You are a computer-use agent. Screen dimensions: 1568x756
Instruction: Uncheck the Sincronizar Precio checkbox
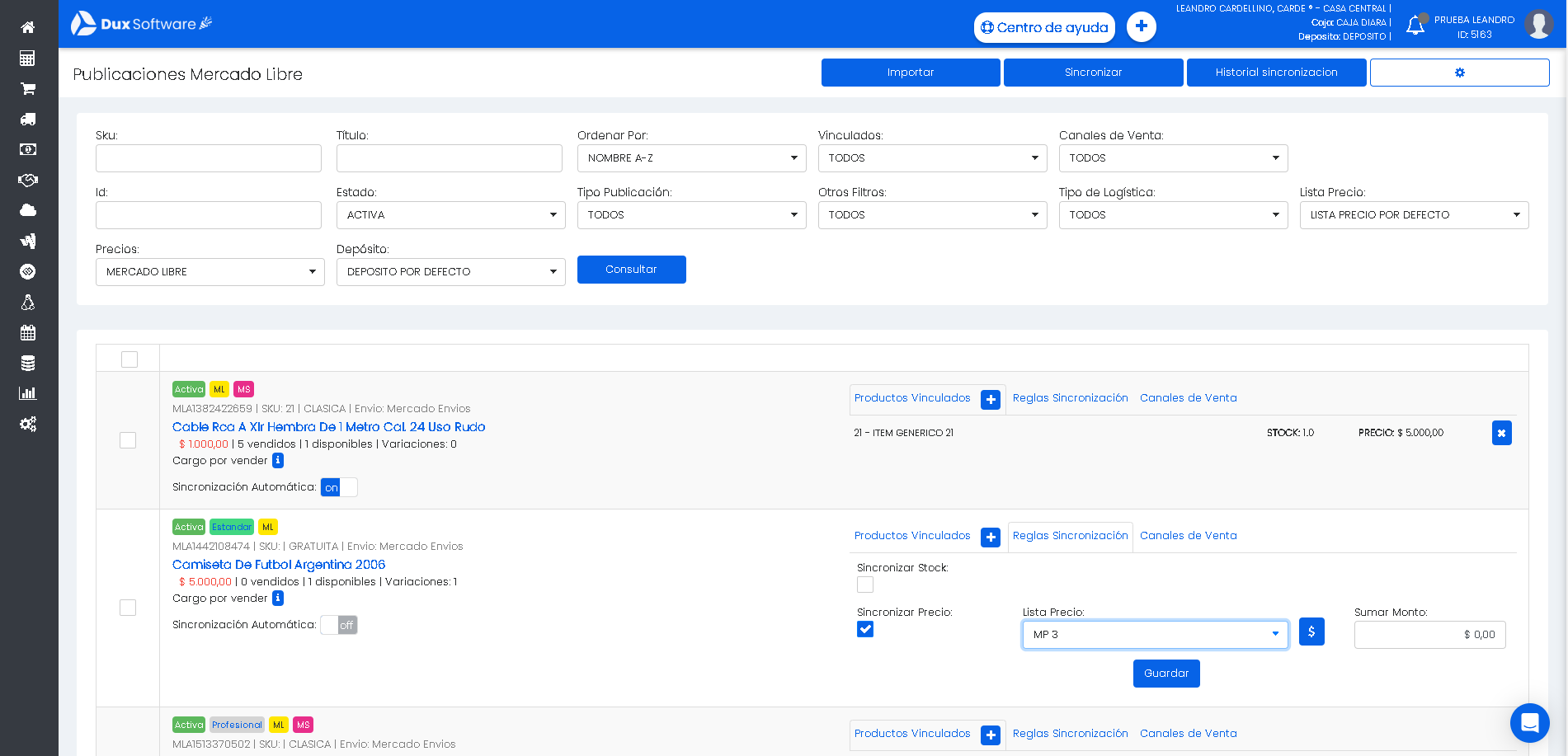(x=865, y=629)
